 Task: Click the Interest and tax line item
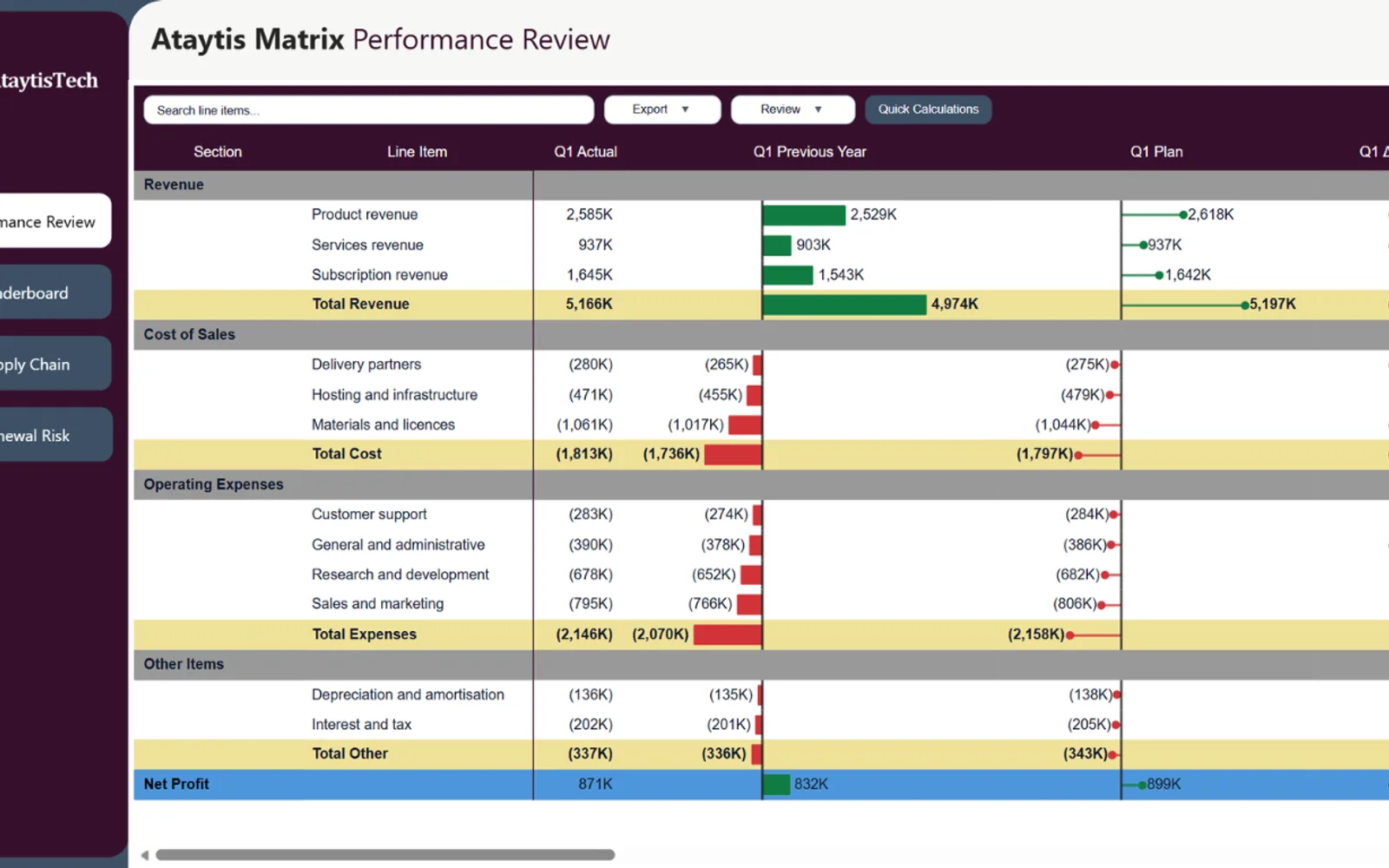(x=361, y=724)
